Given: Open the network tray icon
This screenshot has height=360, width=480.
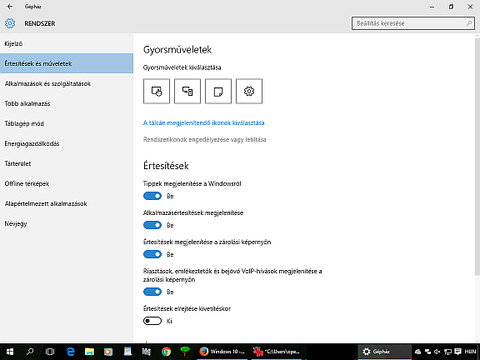Looking at the screenshot, I should click(448, 352).
